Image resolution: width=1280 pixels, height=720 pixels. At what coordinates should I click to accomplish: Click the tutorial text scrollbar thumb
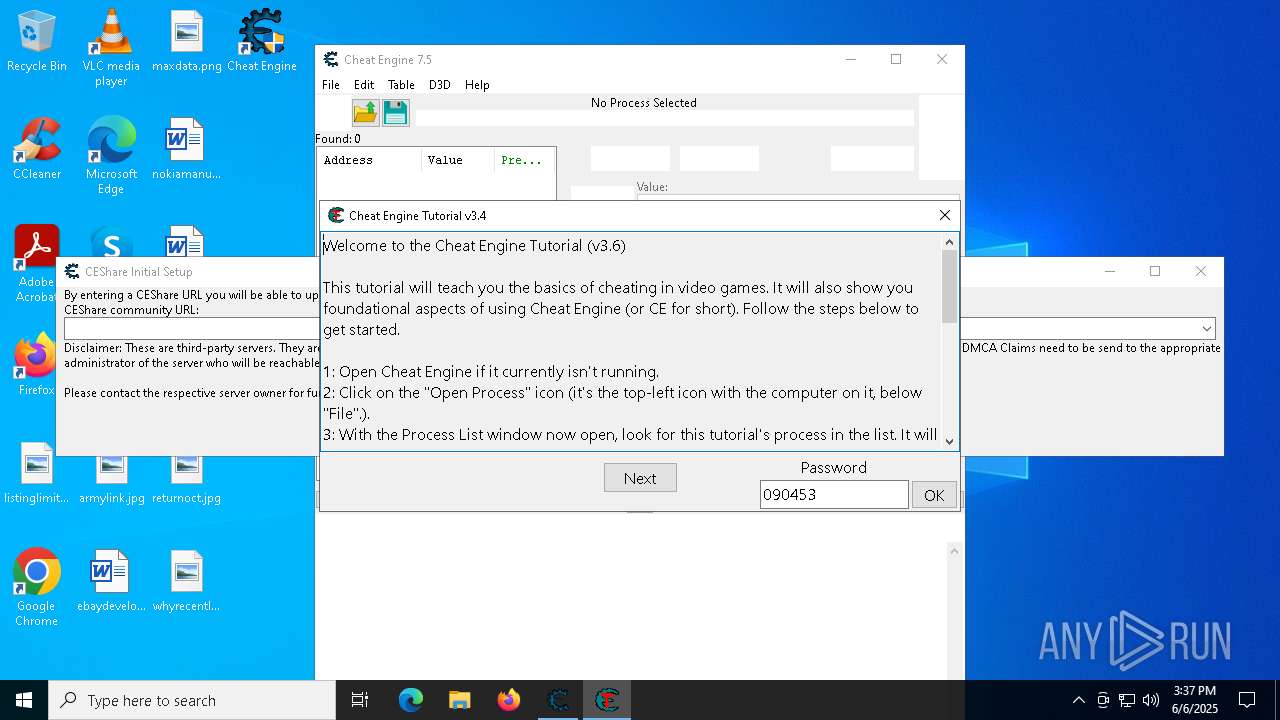pos(949,286)
